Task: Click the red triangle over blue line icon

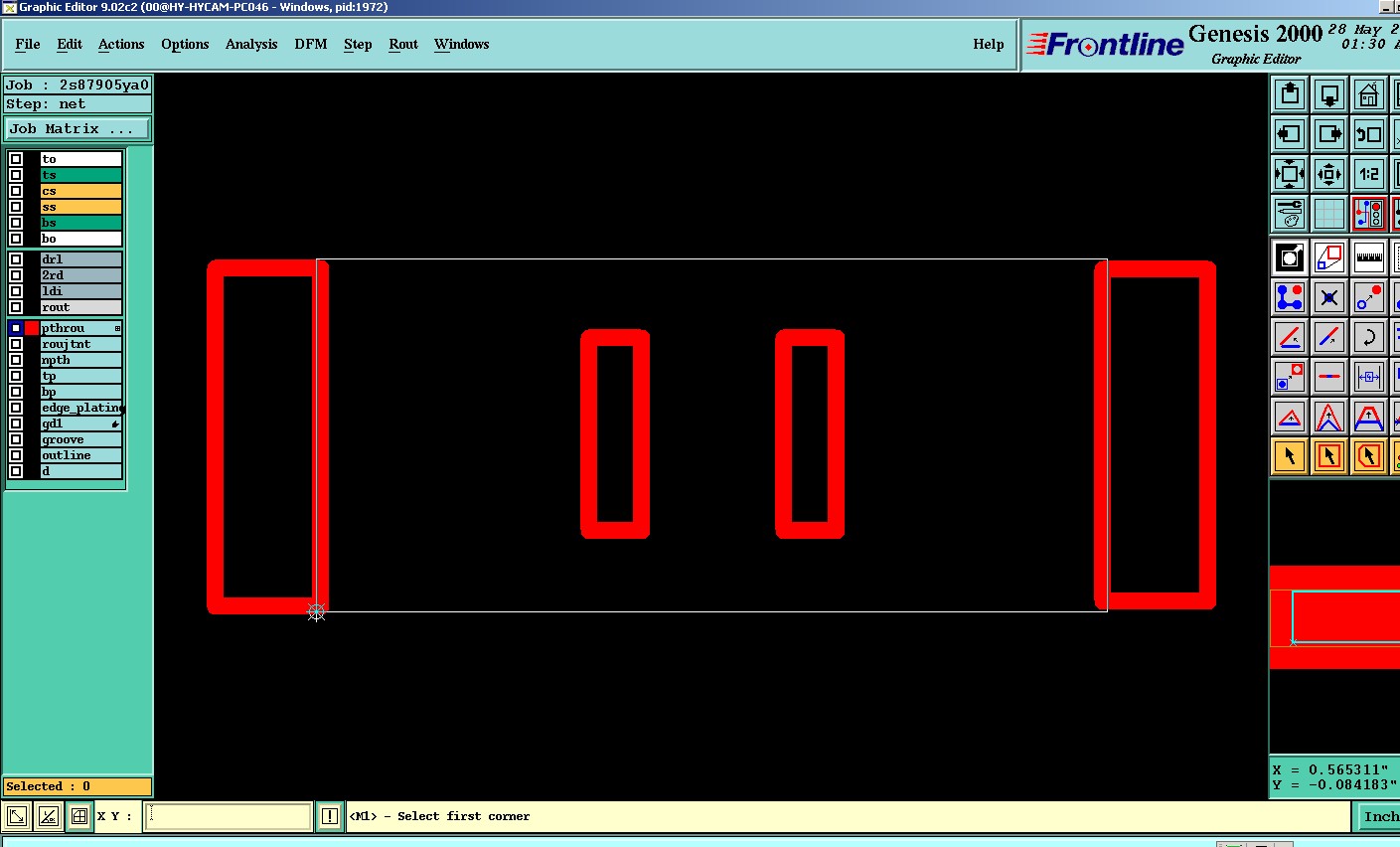Action: [x=1290, y=417]
